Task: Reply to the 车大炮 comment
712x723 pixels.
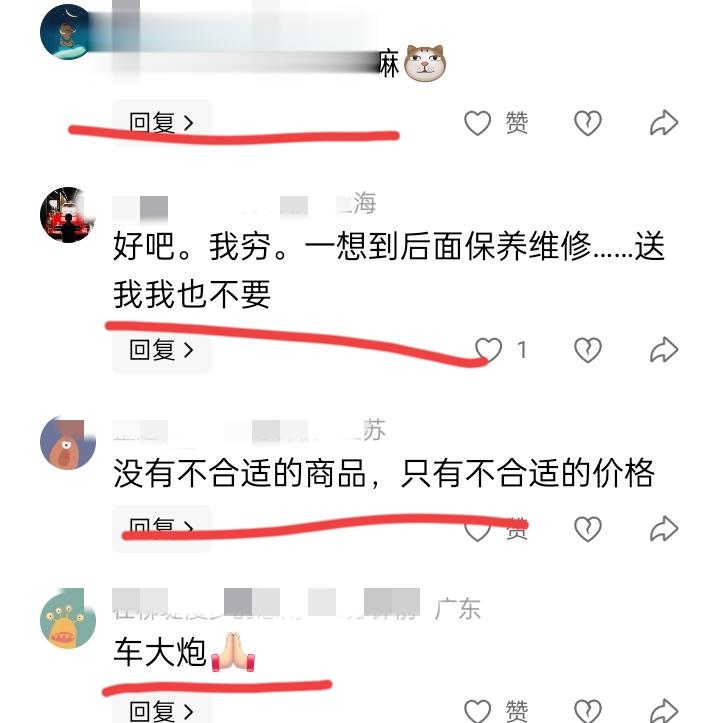Action: click(162, 710)
